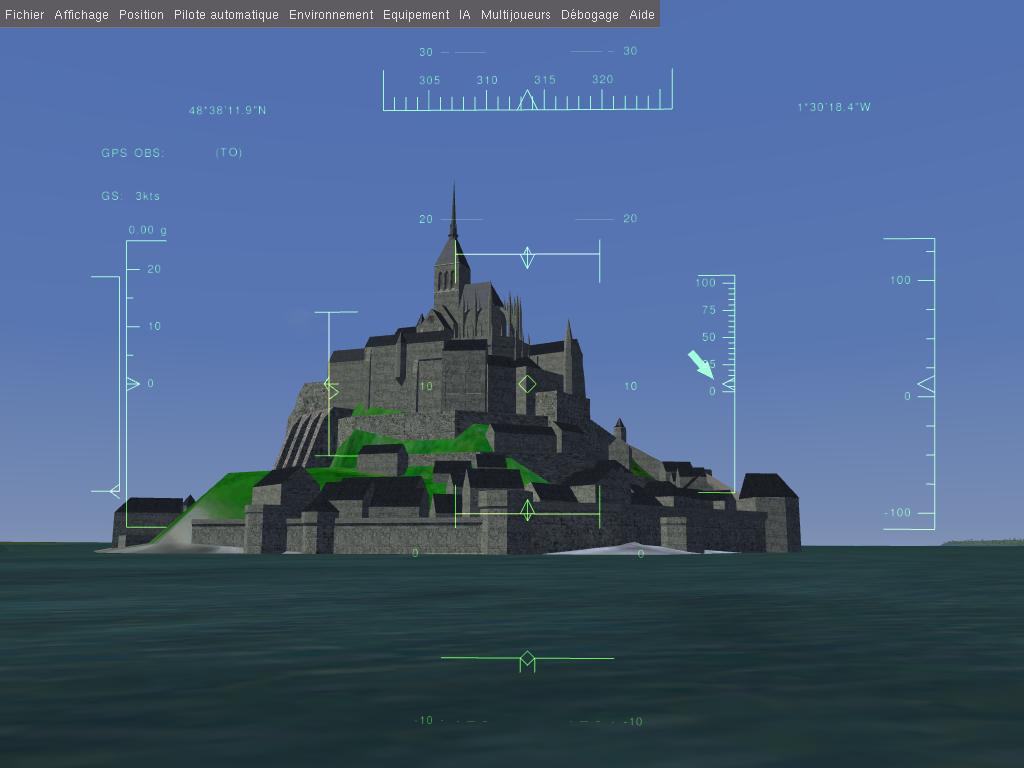Image resolution: width=1024 pixels, height=768 pixels.
Task: Click the GPS OBS label
Action: click(x=133, y=153)
